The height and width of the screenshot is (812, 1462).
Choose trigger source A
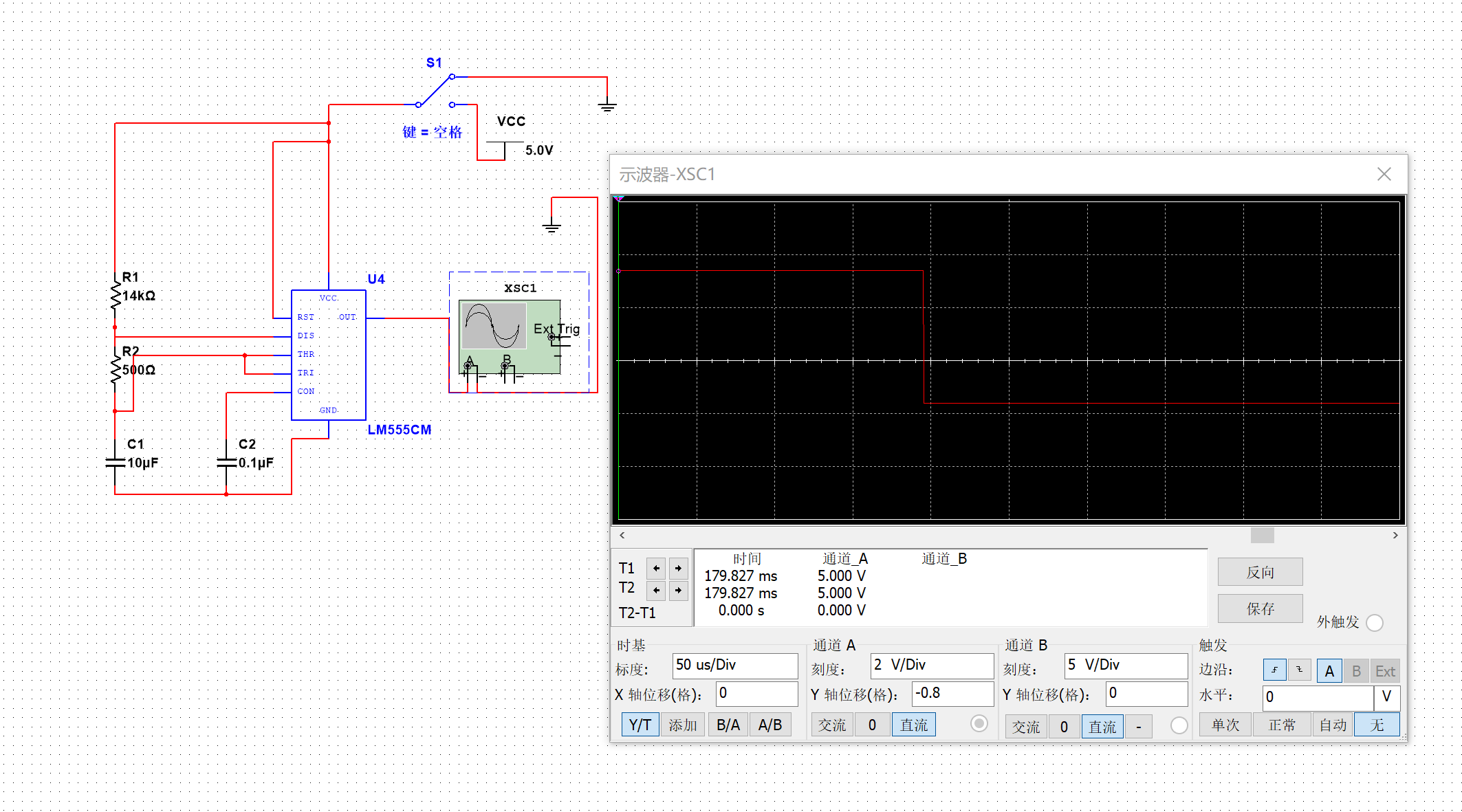(1329, 671)
